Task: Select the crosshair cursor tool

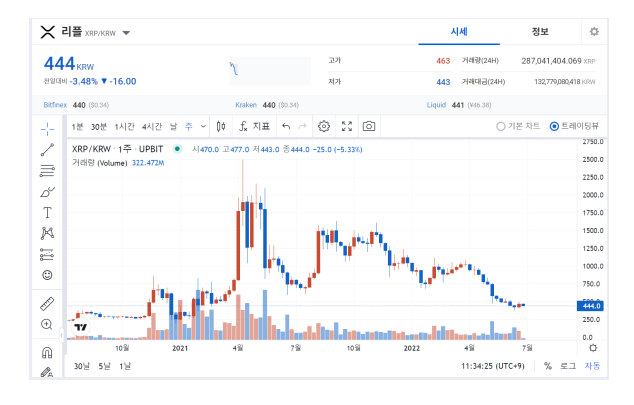Action: click(47, 129)
